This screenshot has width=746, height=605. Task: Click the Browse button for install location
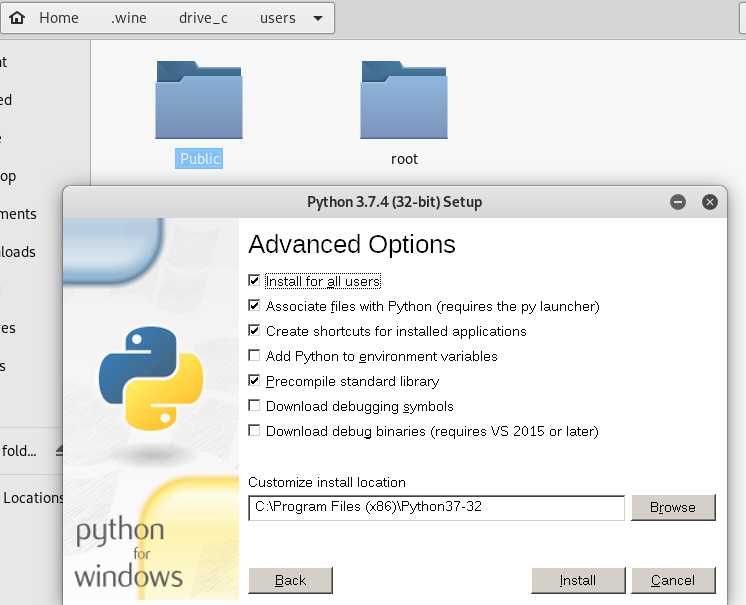coord(673,507)
